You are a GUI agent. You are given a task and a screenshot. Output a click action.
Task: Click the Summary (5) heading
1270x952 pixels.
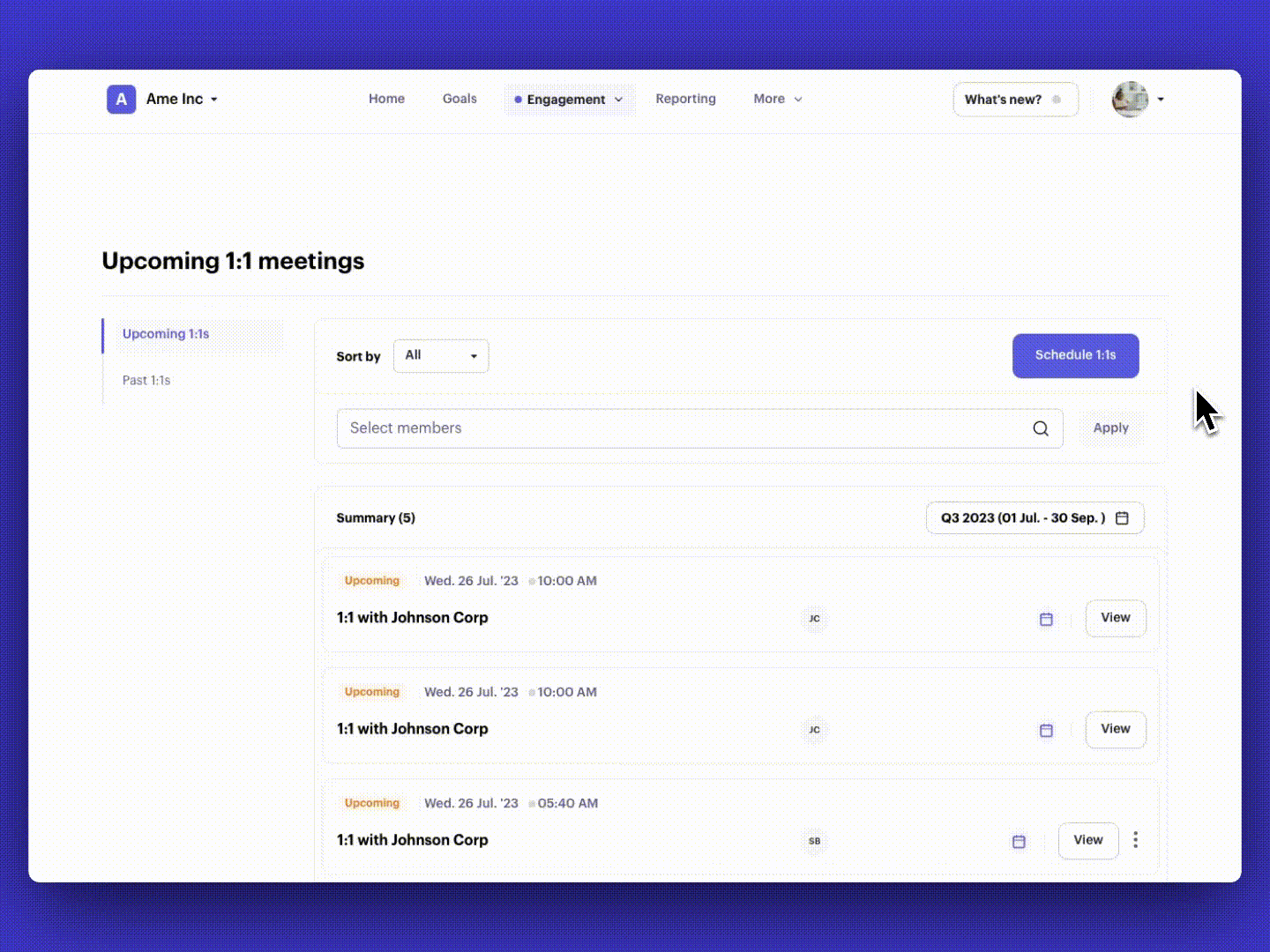tap(376, 518)
